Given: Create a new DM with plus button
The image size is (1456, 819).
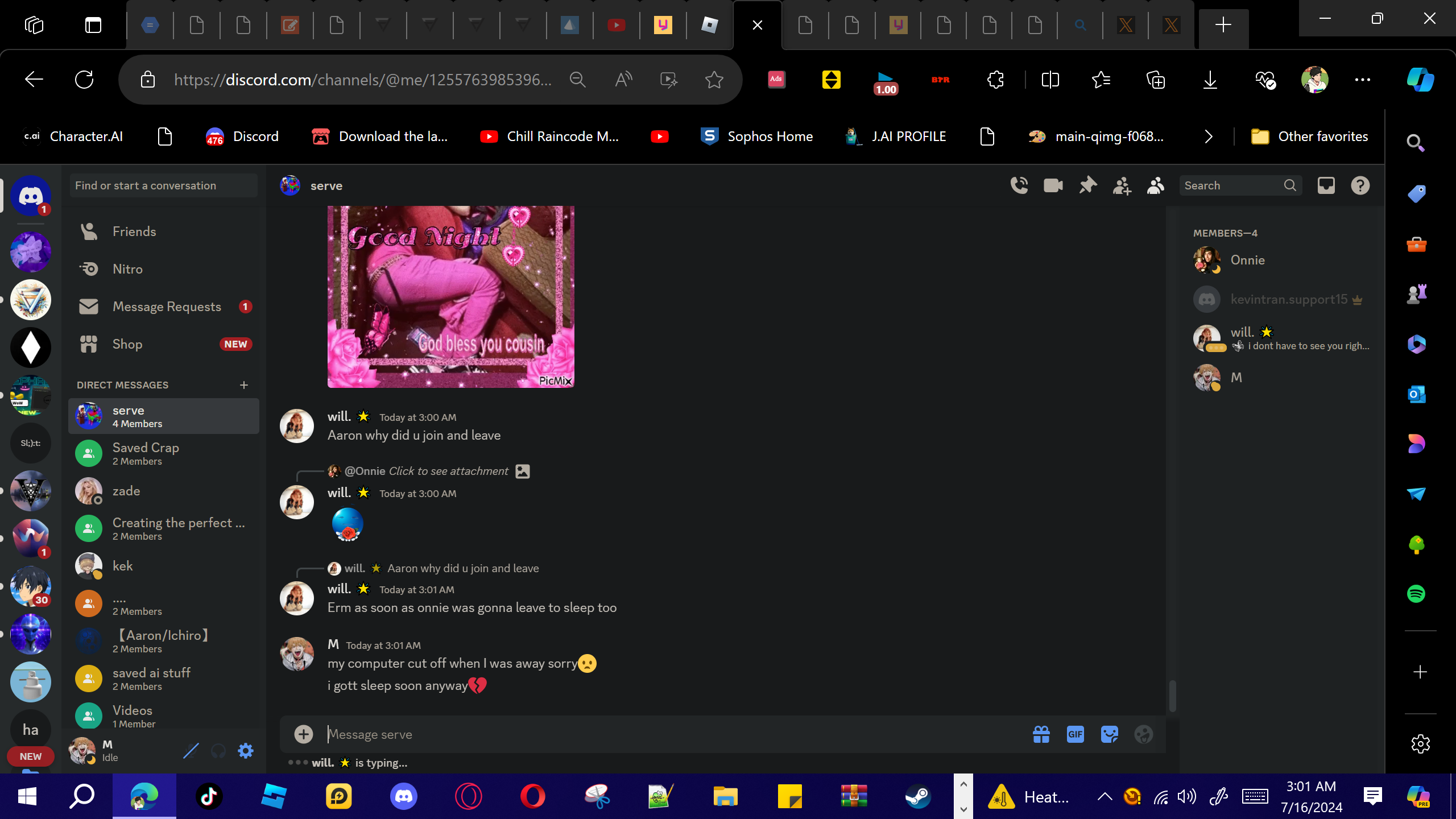Looking at the screenshot, I should (244, 385).
